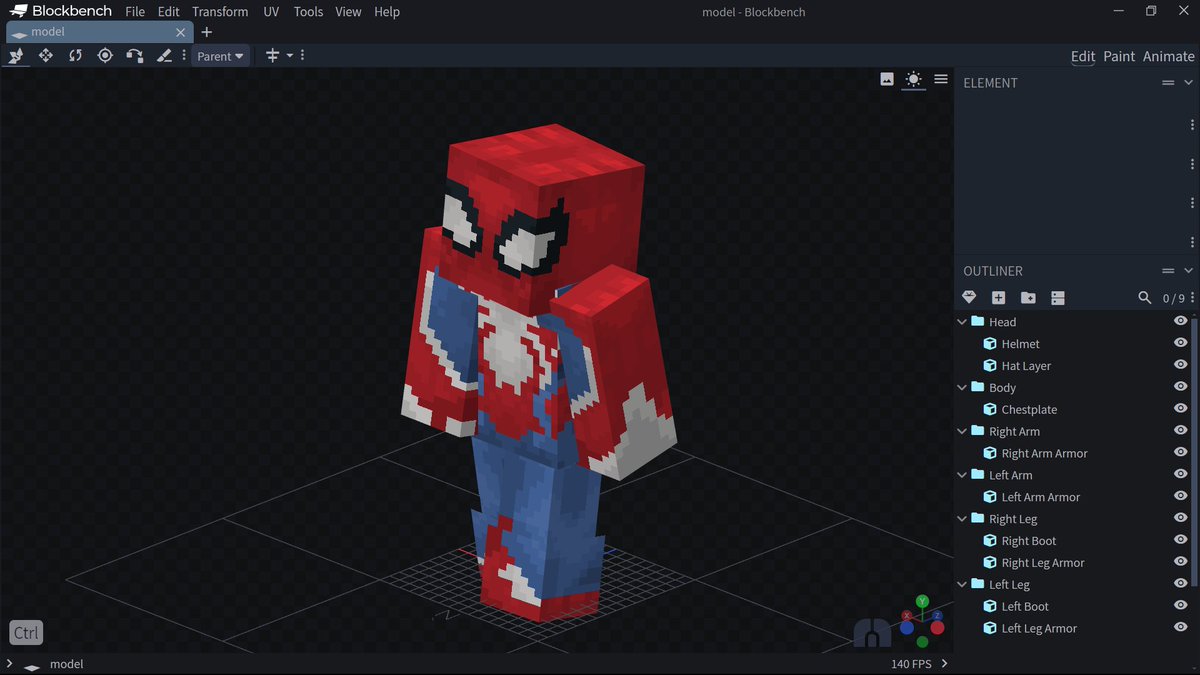
Task: Switch to Animate mode
Action: point(1168,56)
